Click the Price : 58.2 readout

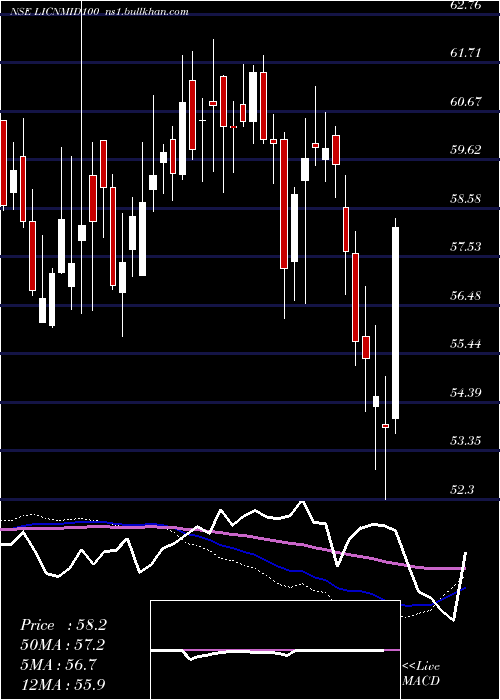[x=63, y=625]
